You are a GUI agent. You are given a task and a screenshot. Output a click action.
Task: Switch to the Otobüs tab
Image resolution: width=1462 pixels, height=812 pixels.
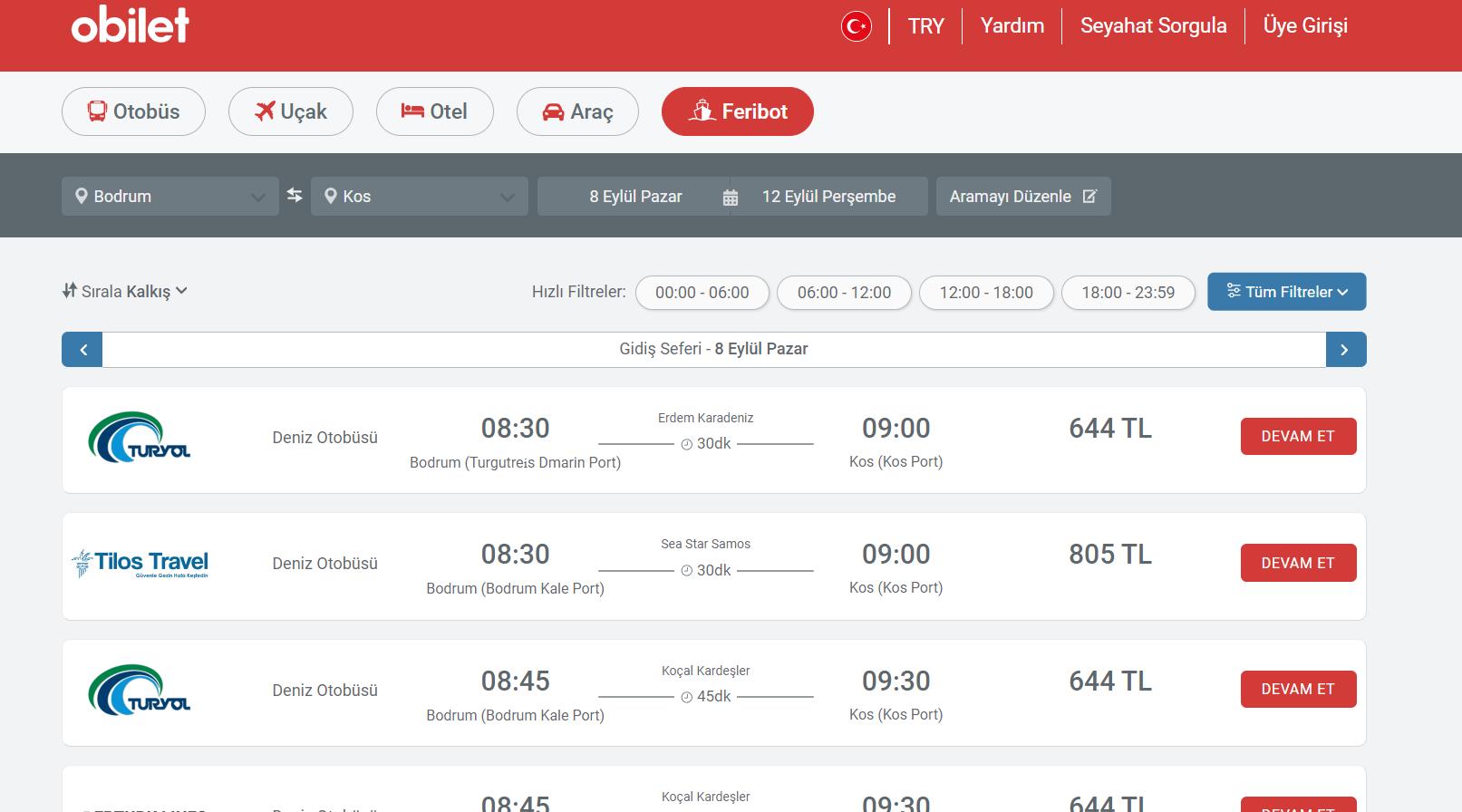pos(133,111)
